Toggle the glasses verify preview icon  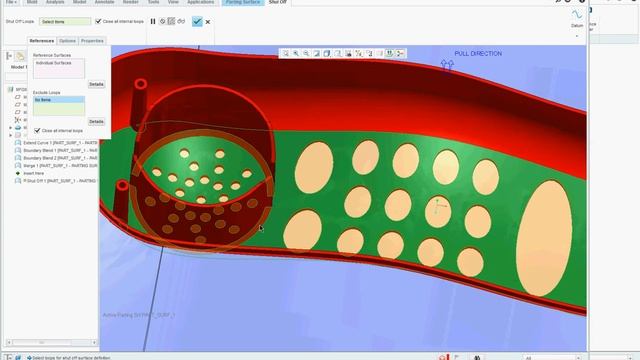(x=181, y=21)
